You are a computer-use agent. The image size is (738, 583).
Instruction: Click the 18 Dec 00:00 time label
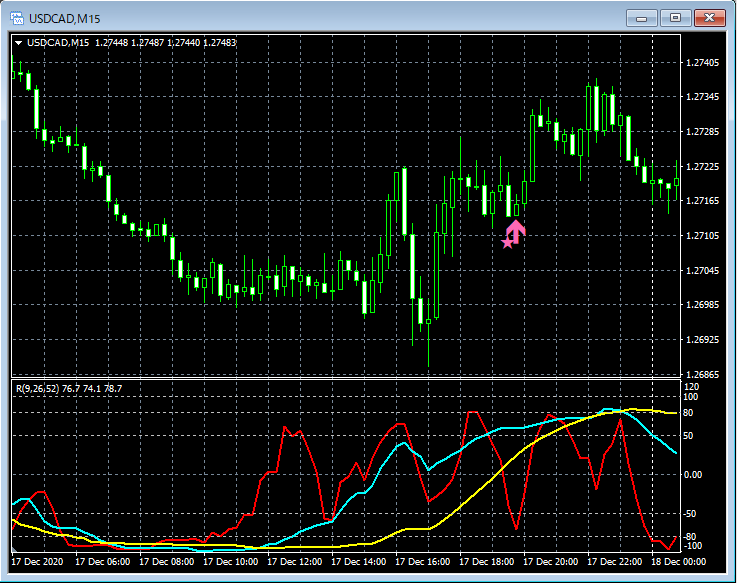click(x=683, y=561)
